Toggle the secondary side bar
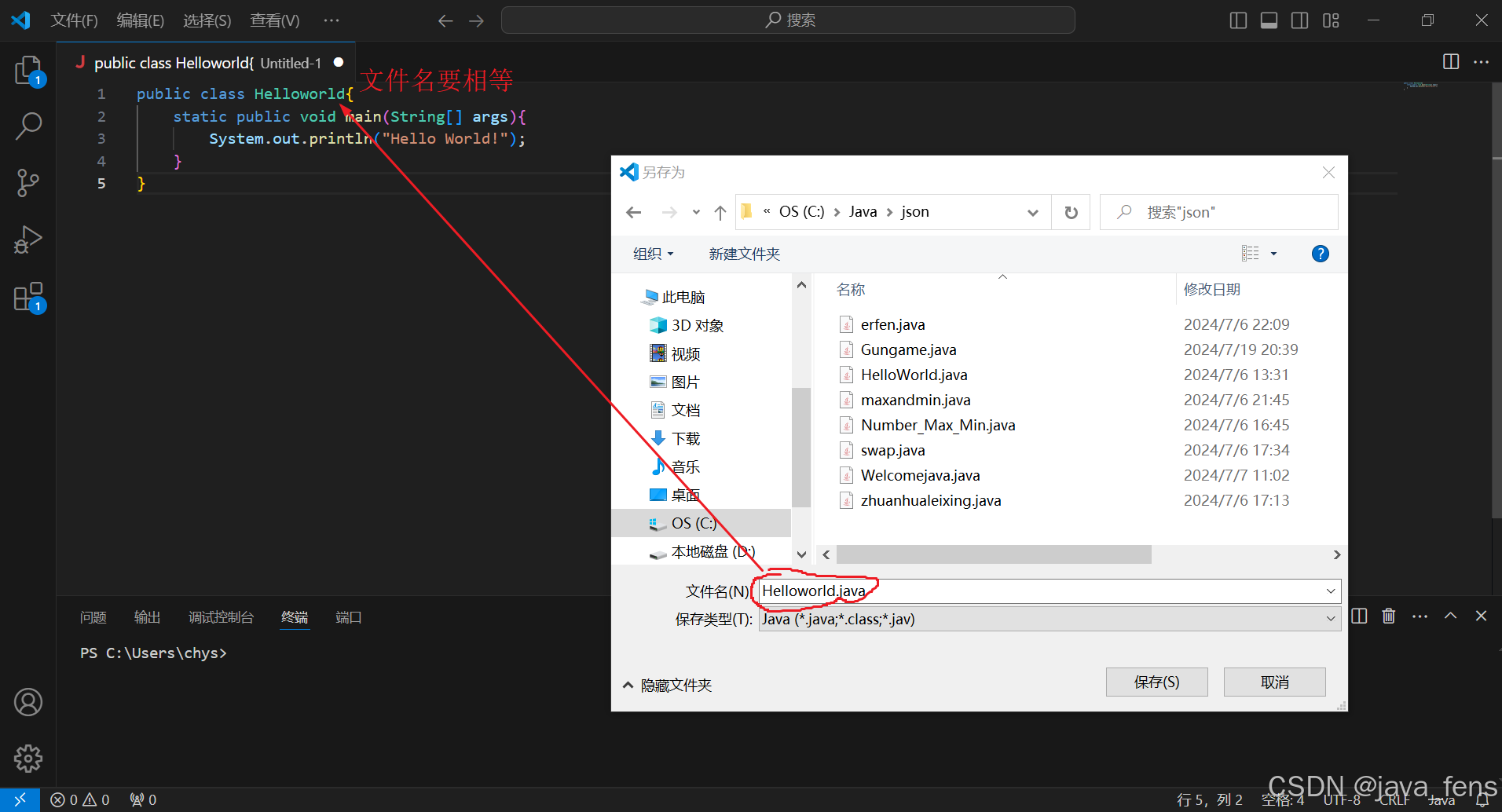The height and width of the screenshot is (812, 1502). (1300, 20)
